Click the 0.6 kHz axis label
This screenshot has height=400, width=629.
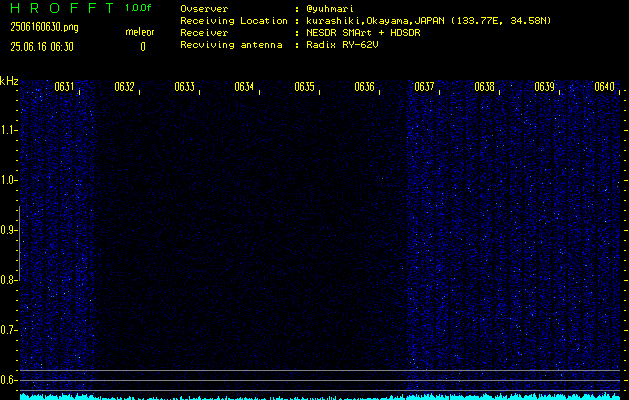point(8,380)
